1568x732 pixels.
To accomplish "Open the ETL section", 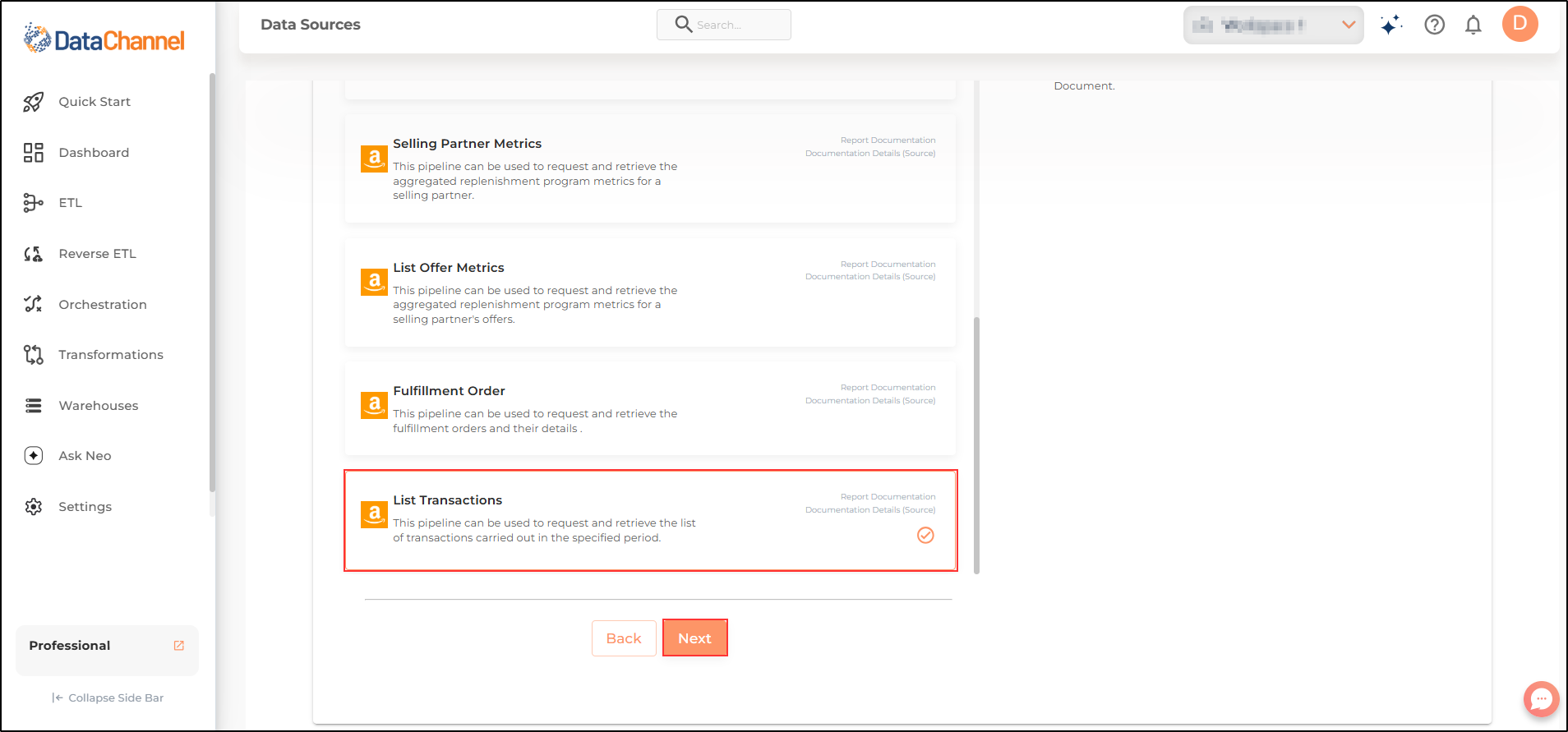I will [x=71, y=203].
